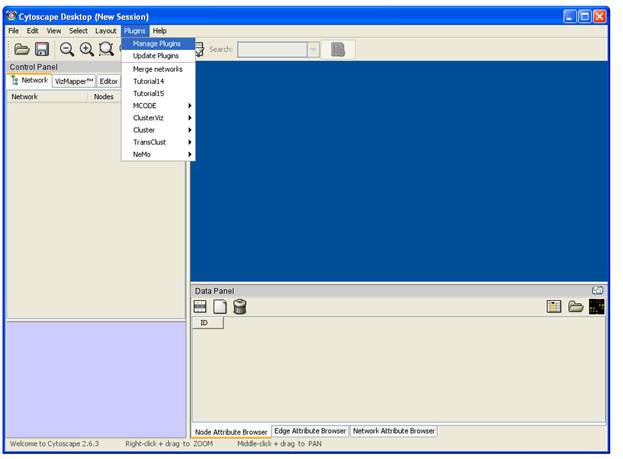Click the zoom in magnifier icon
Screen dimensions: 623x459
[86, 49]
